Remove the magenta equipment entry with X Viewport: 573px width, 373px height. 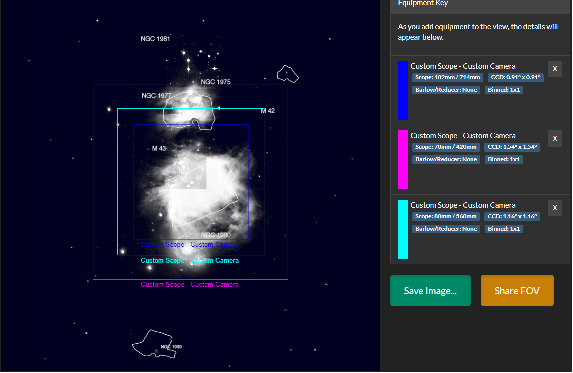555,138
